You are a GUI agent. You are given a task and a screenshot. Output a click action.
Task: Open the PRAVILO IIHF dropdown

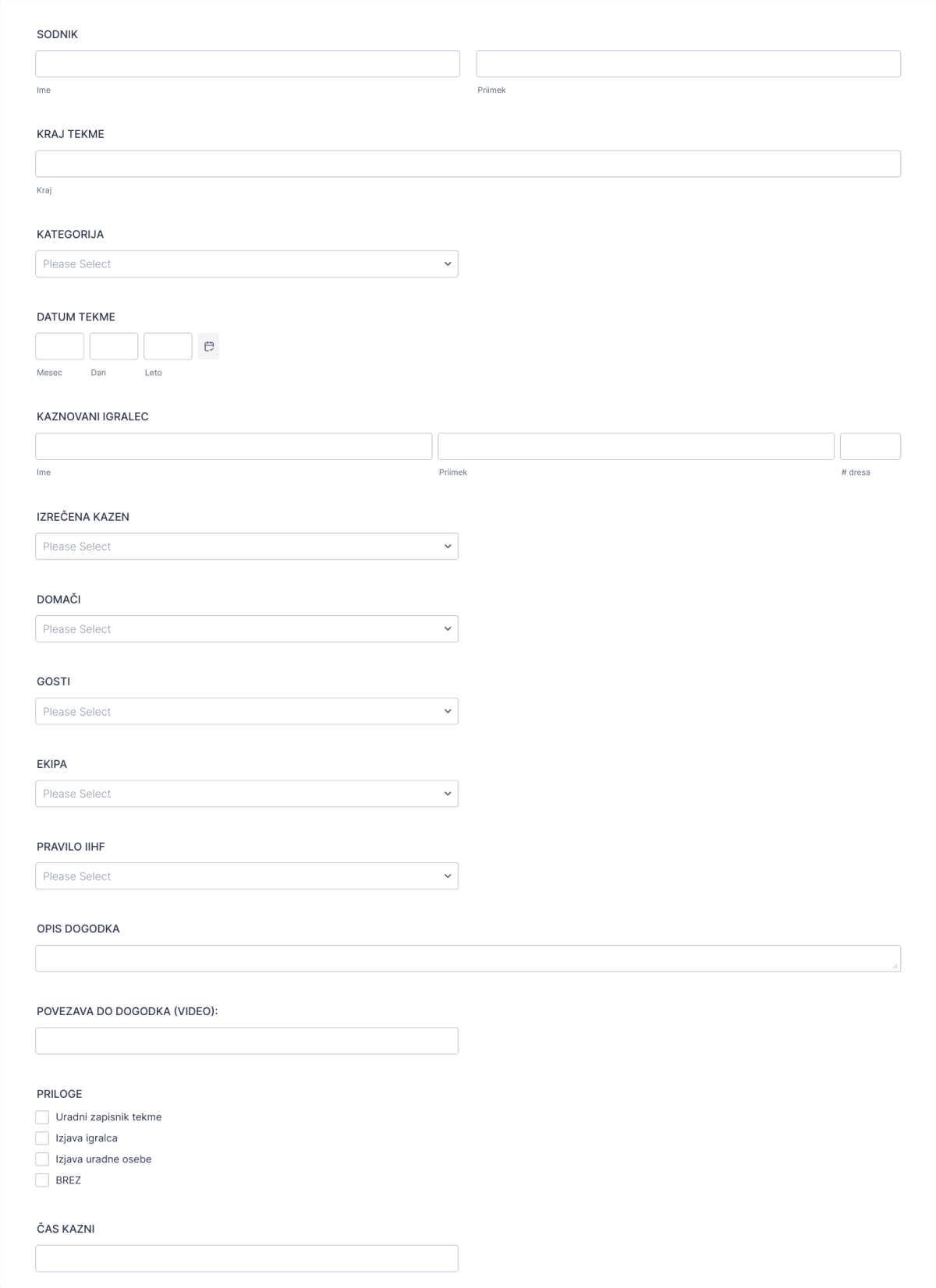click(x=246, y=876)
